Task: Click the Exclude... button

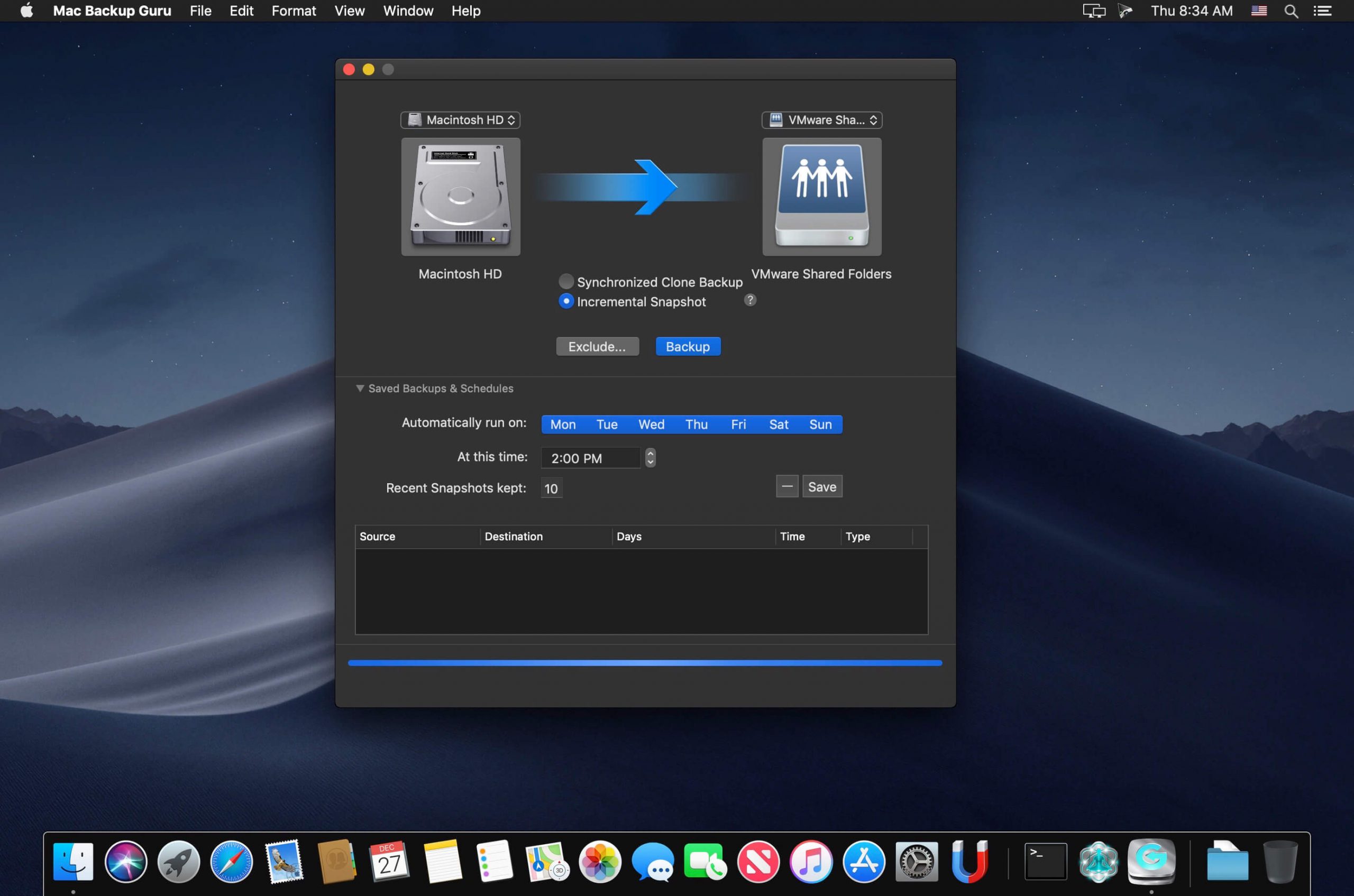Action: click(597, 346)
